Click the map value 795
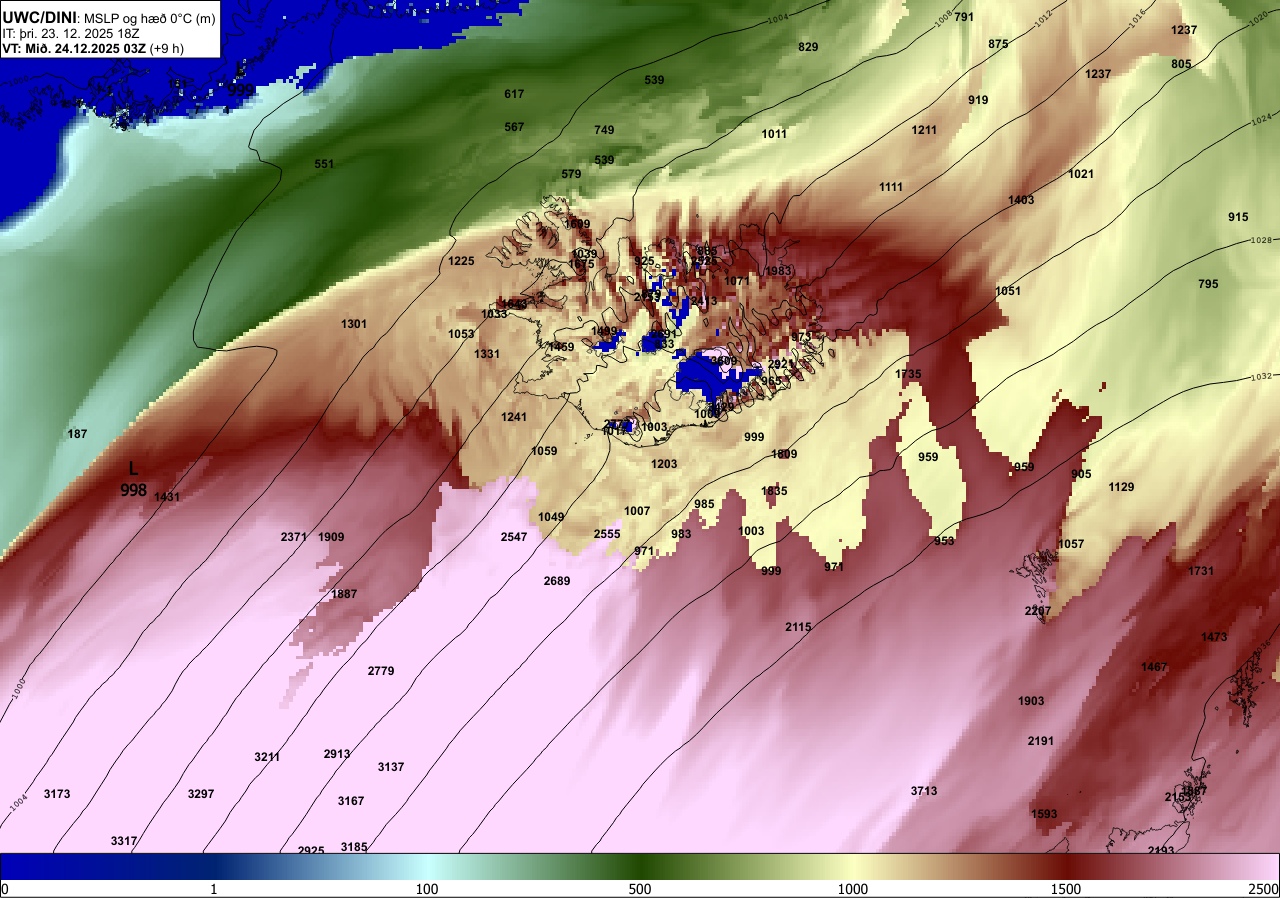Viewport: 1280px width, 898px height. 1208,284
